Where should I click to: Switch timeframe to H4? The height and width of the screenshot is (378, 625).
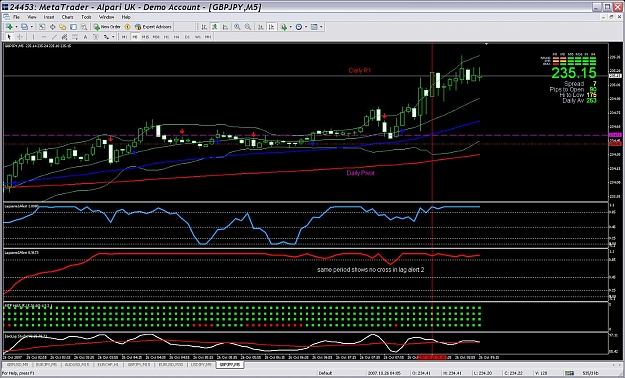[x=177, y=37]
